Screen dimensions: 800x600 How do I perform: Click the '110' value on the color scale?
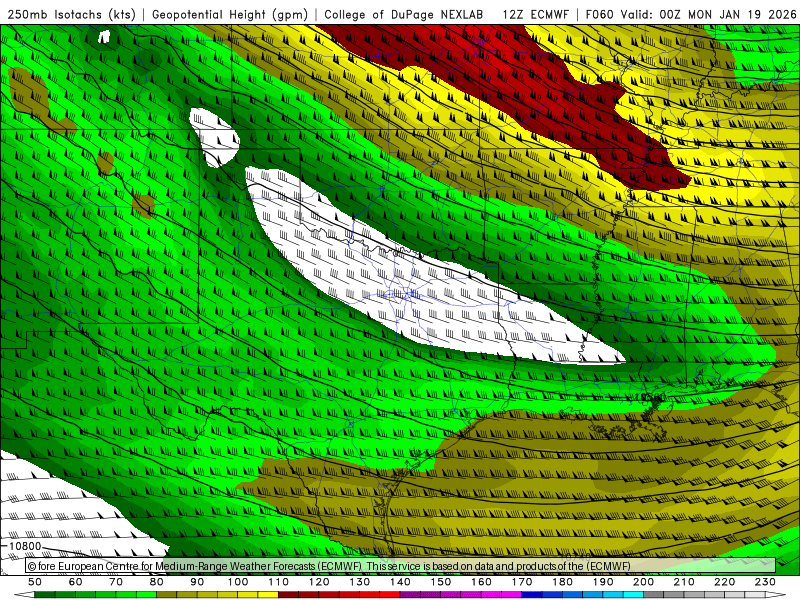[x=279, y=582]
